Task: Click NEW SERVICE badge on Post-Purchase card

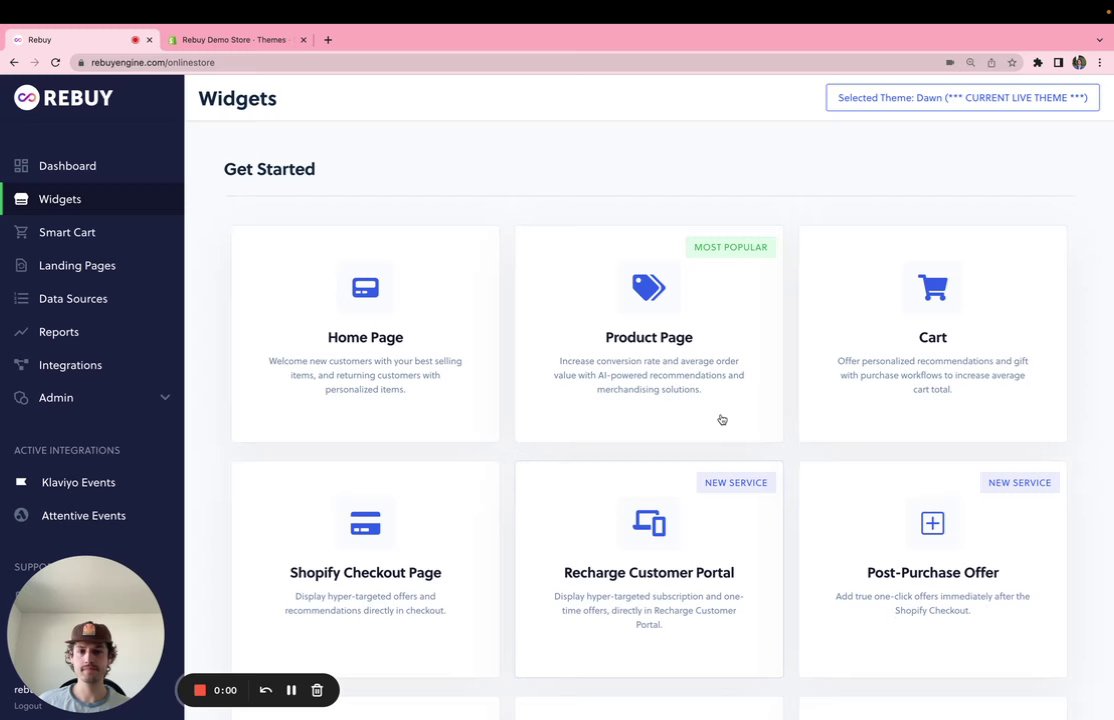Action: pos(1020,483)
